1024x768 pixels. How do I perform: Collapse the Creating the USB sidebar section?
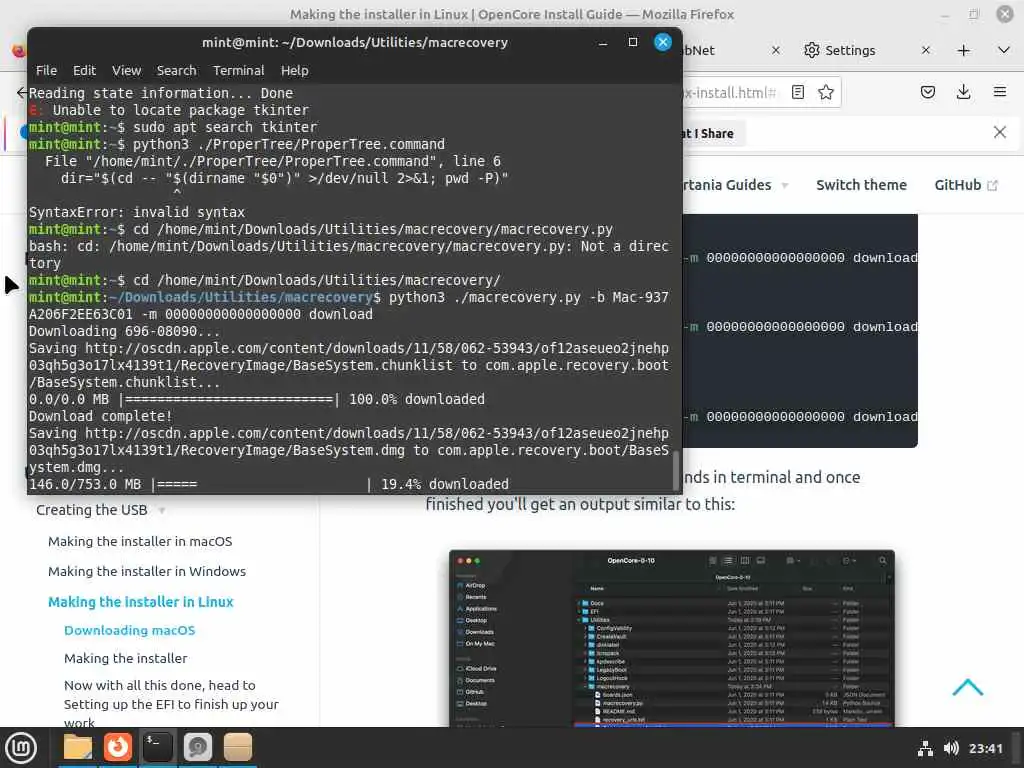pyautogui.click(x=101, y=510)
